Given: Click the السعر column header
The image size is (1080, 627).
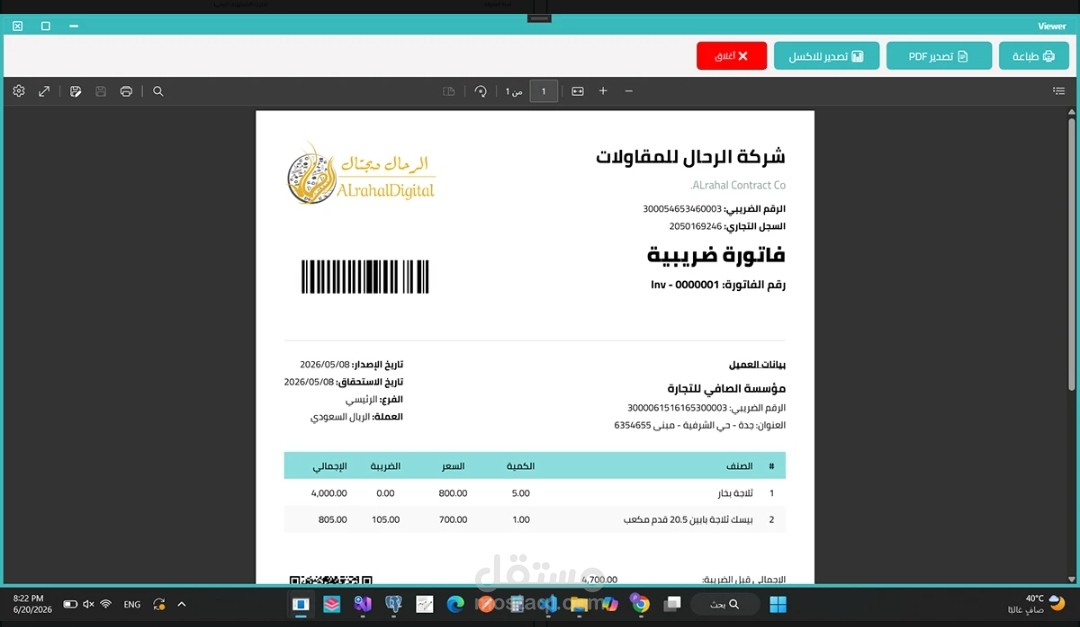Looking at the screenshot, I should [x=453, y=466].
